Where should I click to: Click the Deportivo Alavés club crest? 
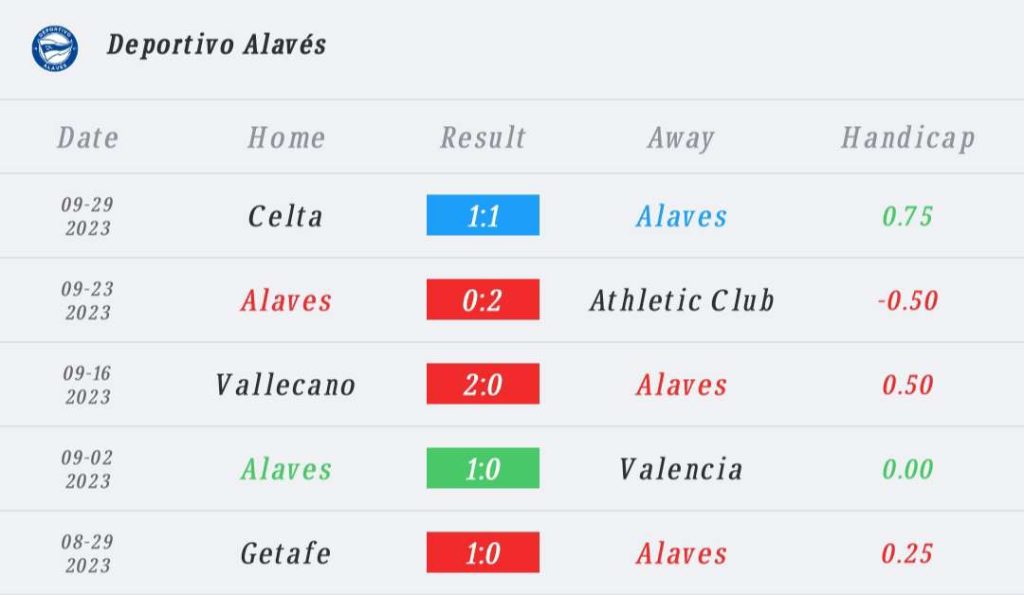tap(55, 48)
